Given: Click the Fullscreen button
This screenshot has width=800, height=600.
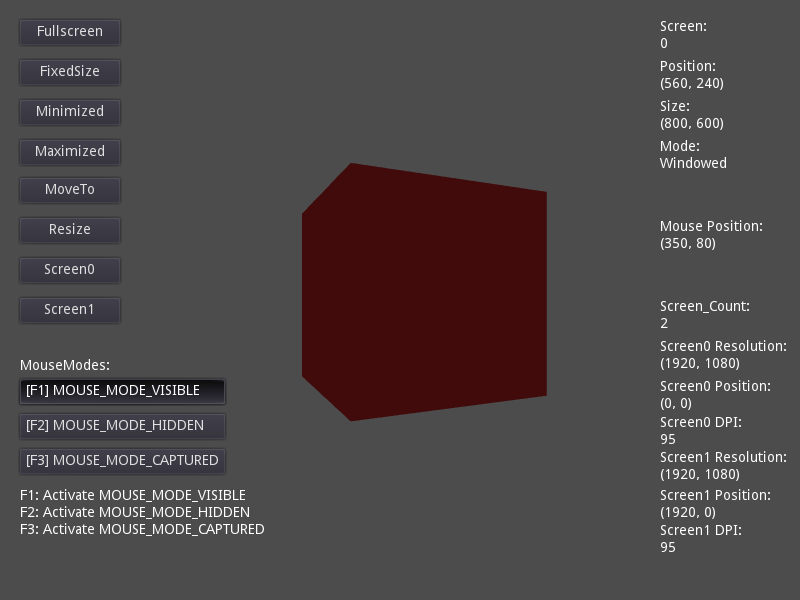Looking at the screenshot, I should [x=69, y=31].
